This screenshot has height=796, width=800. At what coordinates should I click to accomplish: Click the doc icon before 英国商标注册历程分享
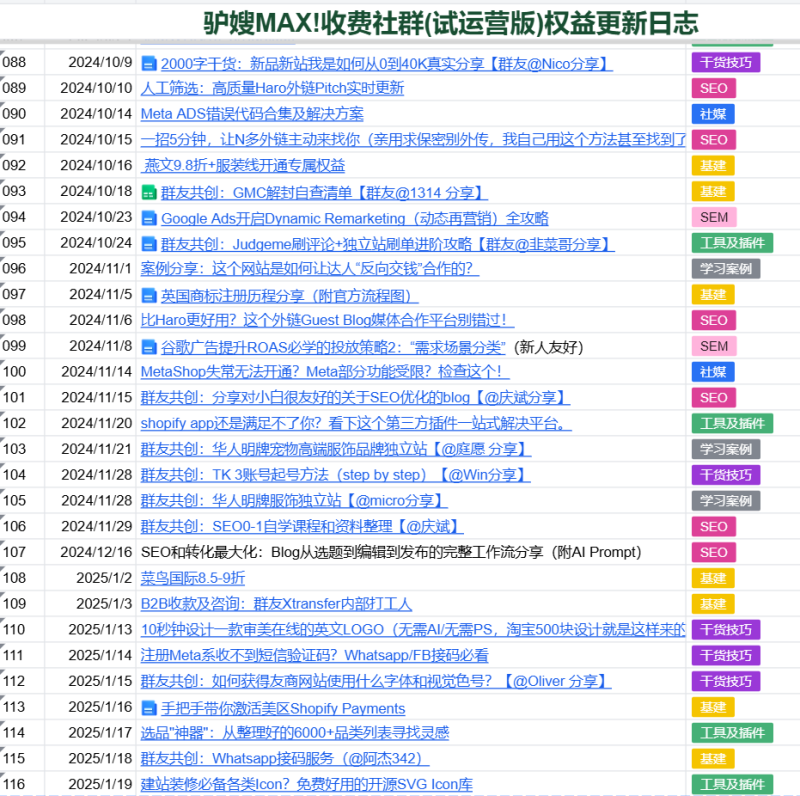pyautogui.click(x=149, y=295)
